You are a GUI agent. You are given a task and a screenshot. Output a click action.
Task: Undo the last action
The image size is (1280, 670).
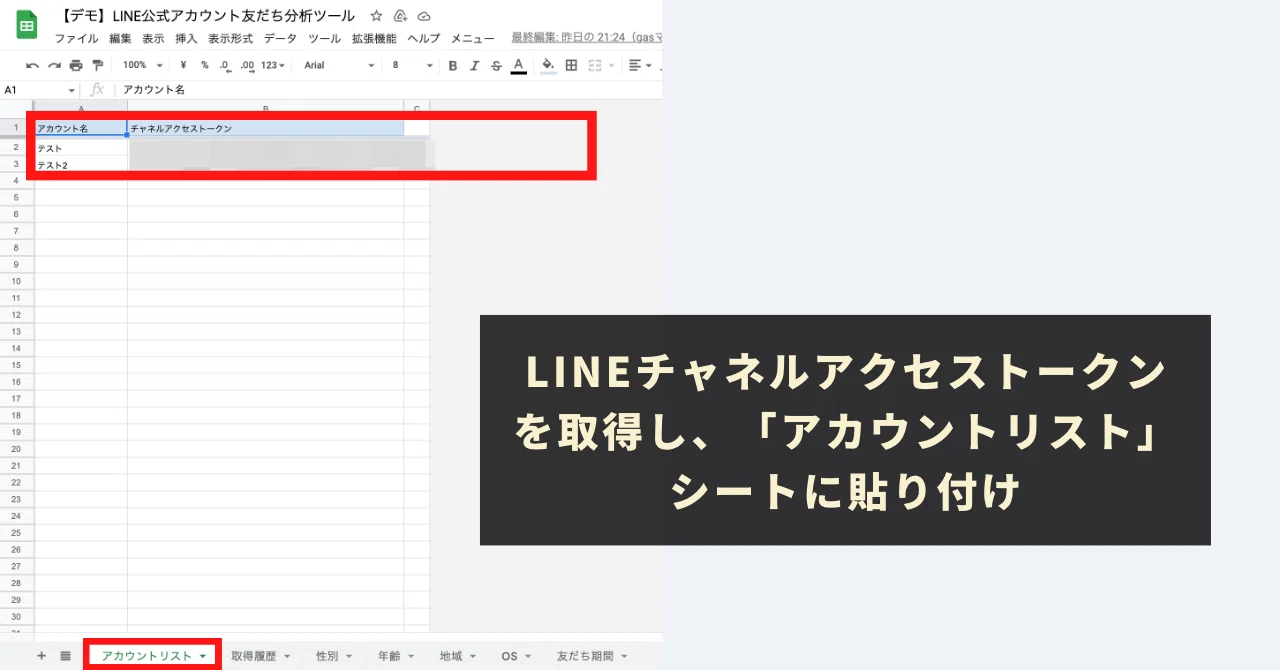(32, 65)
